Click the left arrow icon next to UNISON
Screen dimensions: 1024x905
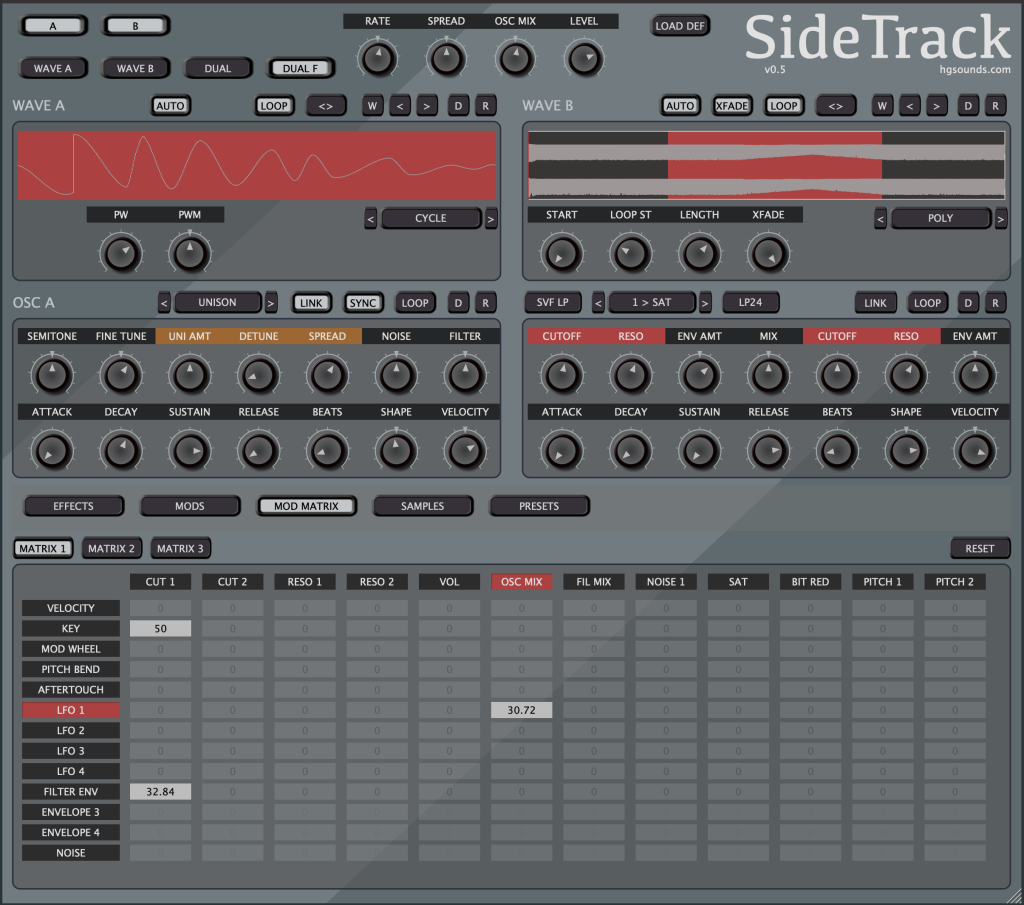pyautogui.click(x=165, y=302)
